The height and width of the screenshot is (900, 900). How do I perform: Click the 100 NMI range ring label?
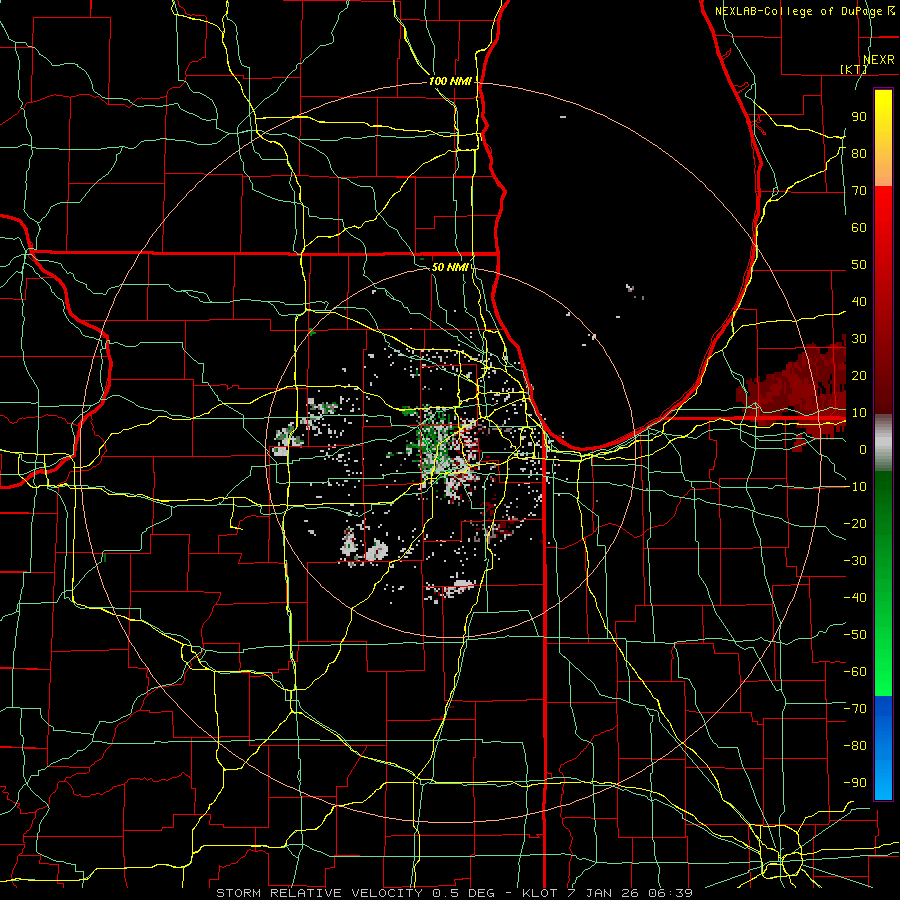[451, 82]
